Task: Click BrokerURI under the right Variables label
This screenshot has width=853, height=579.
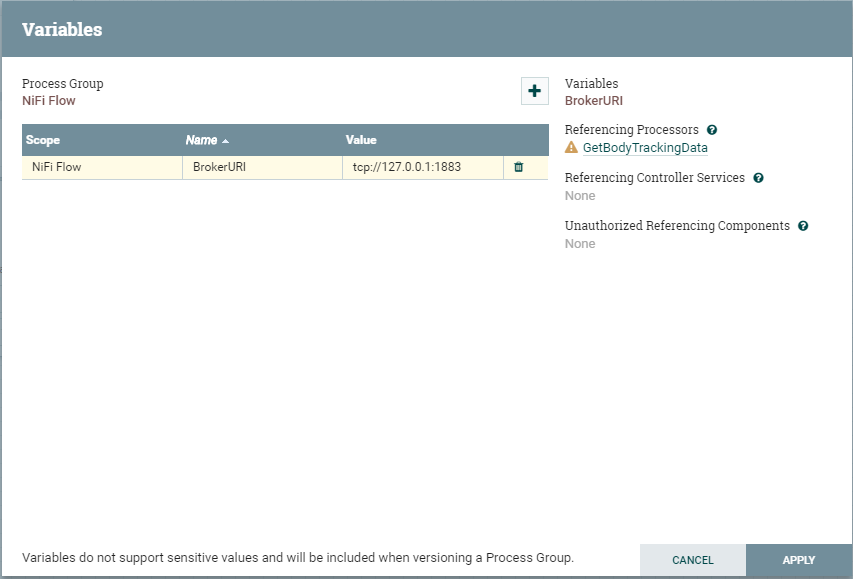Action: click(x=594, y=100)
